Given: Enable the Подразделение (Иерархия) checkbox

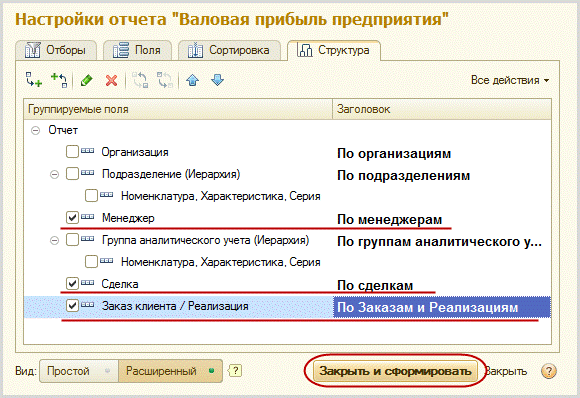Looking at the screenshot, I should coord(72,173).
